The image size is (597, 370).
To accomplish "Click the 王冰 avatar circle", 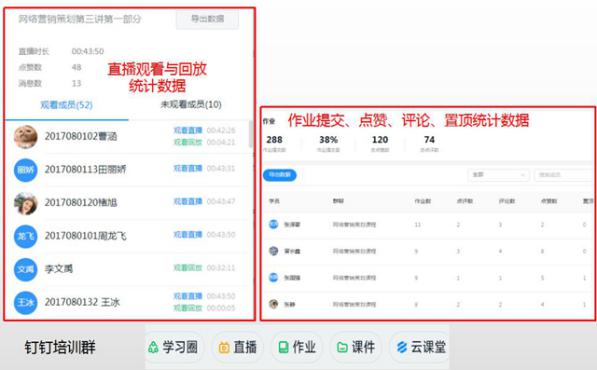I will (x=26, y=302).
